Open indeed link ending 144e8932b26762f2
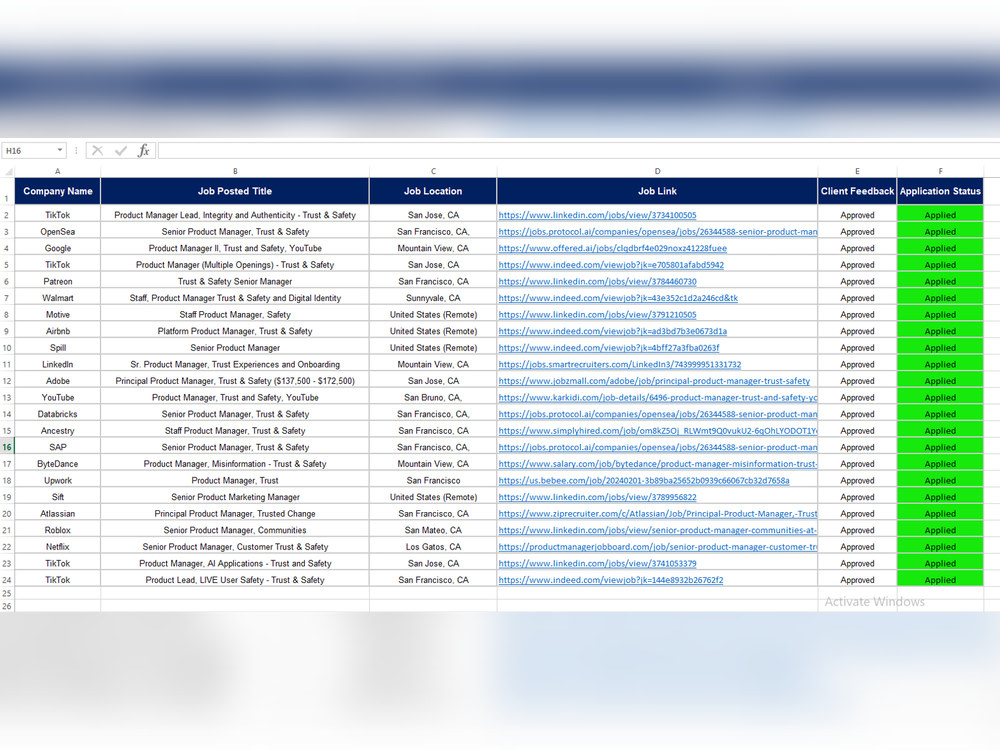1000x750 pixels. (610, 580)
